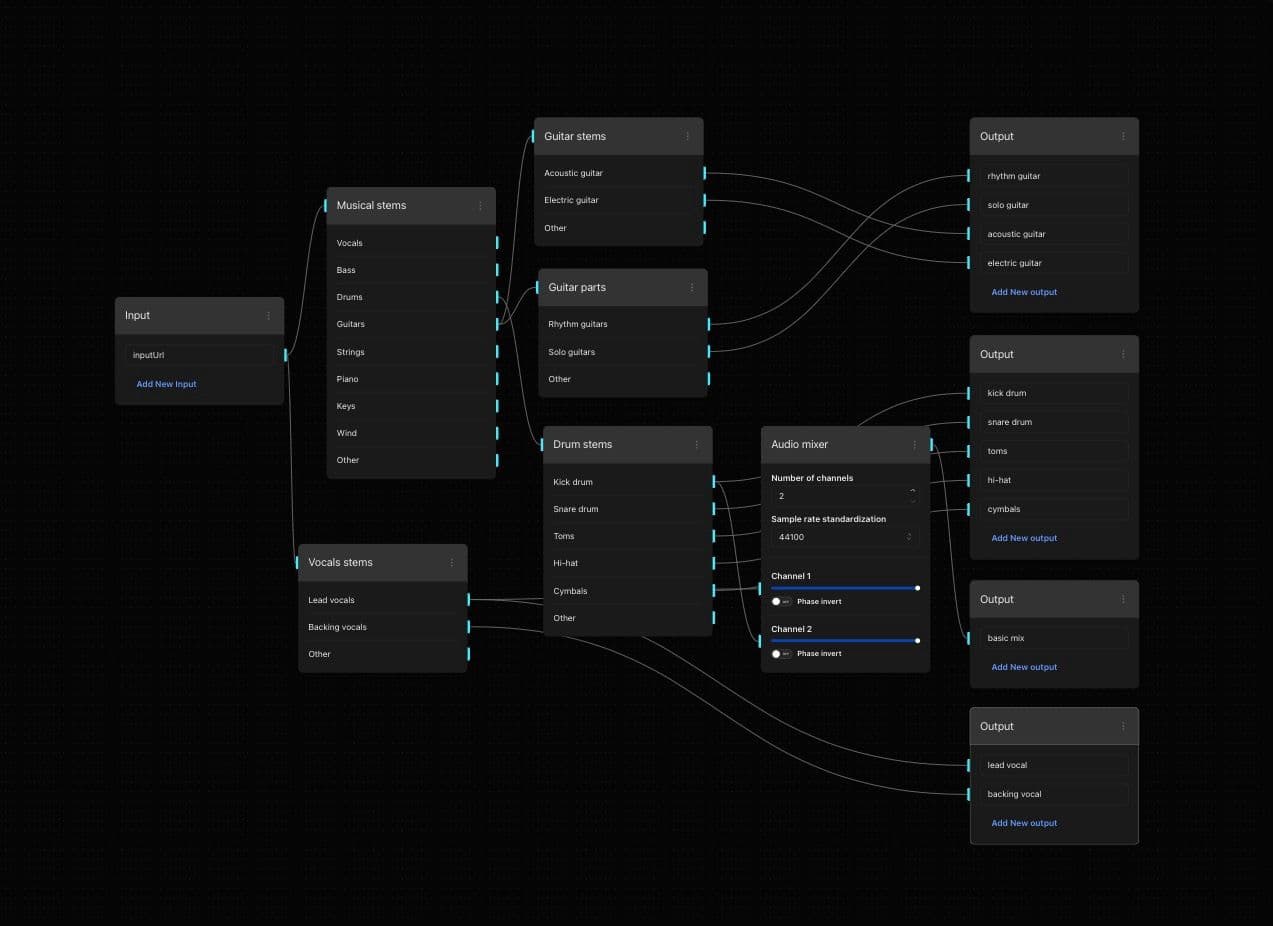Open options menu of Output node with basic mix
Viewport: 1273px width, 926px height.
tap(1123, 600)
